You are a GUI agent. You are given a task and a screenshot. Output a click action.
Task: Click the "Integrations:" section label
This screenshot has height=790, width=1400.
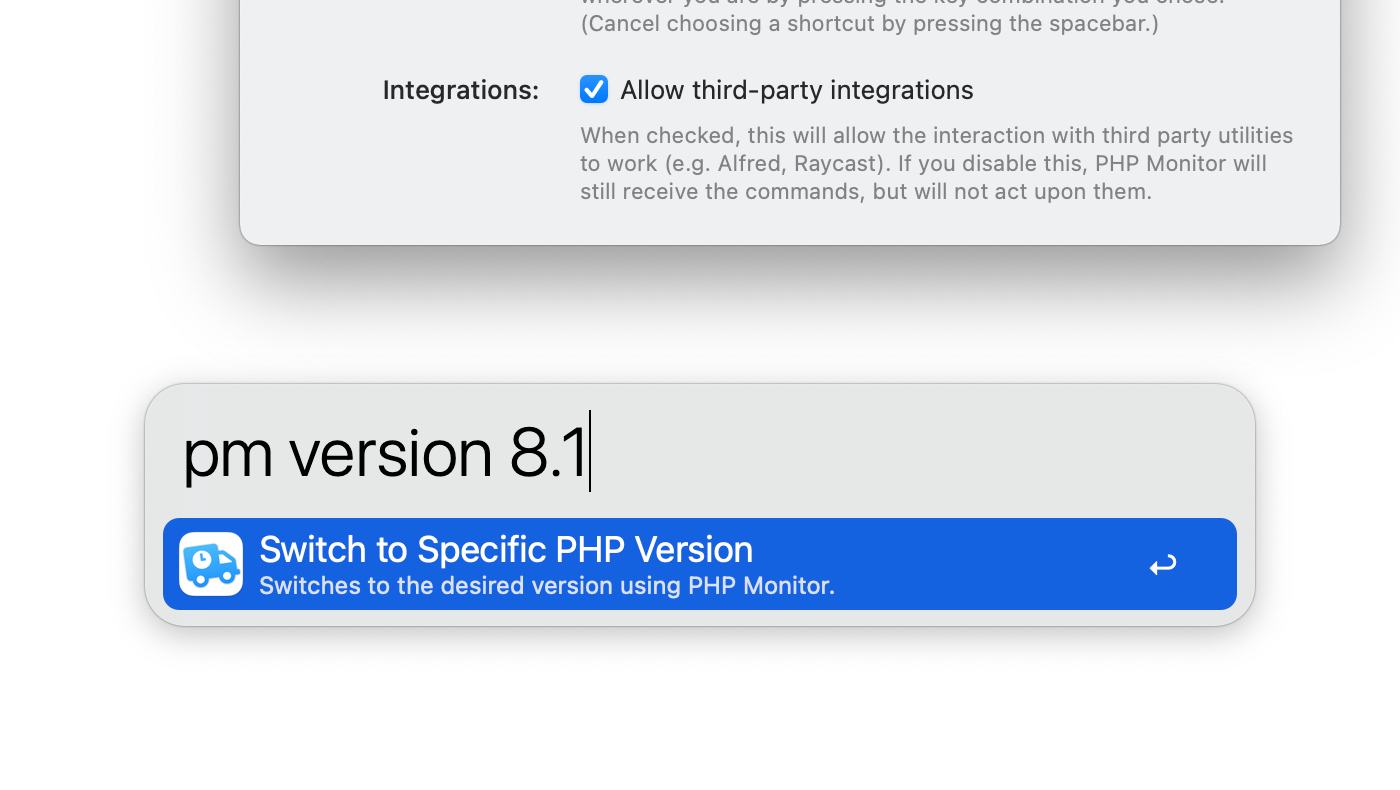click(x=461, y=90)
